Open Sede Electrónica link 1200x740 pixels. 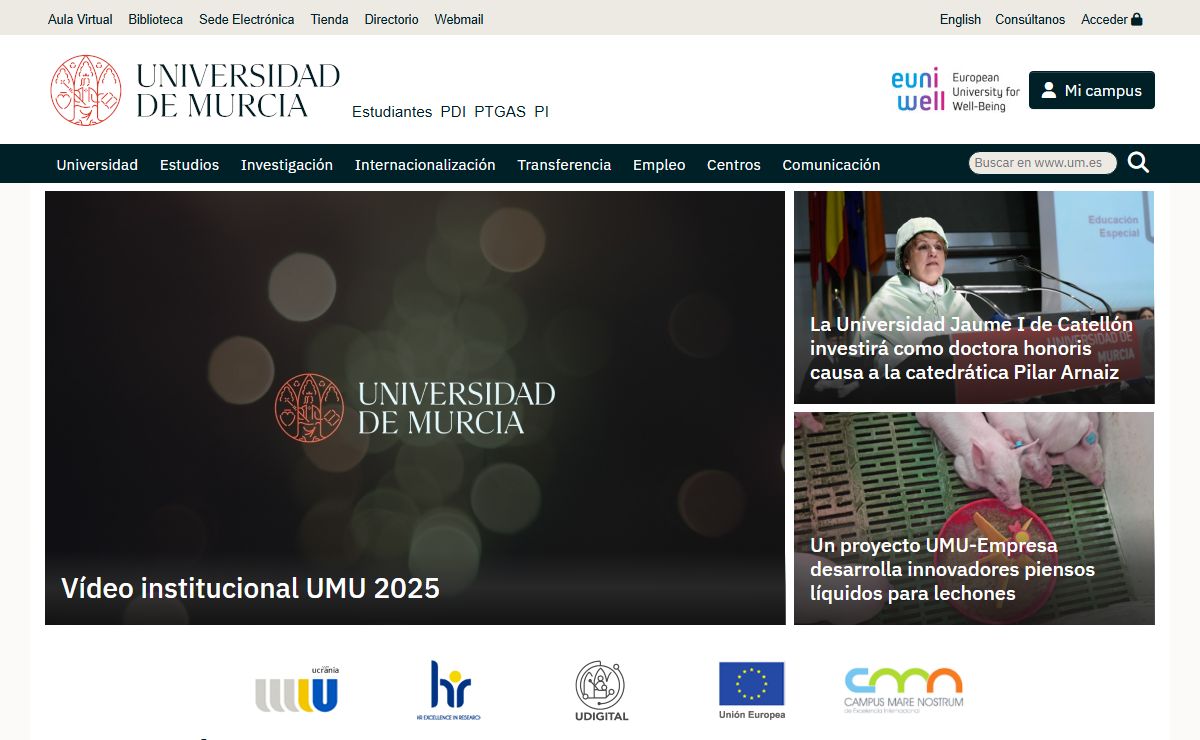[247, 19]
